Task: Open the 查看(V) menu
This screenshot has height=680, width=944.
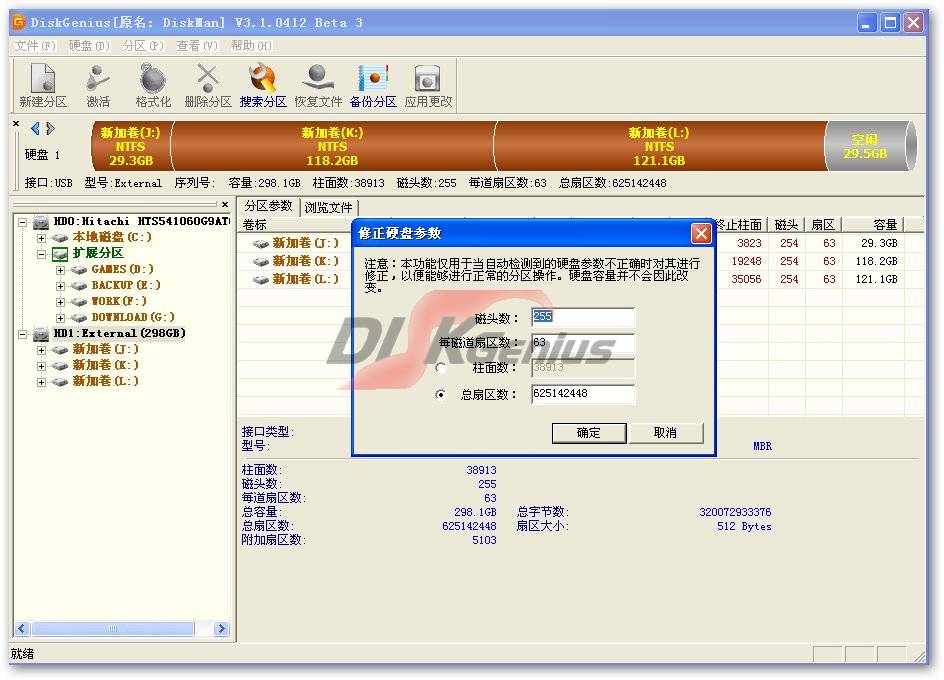Action: pos(197,46)
